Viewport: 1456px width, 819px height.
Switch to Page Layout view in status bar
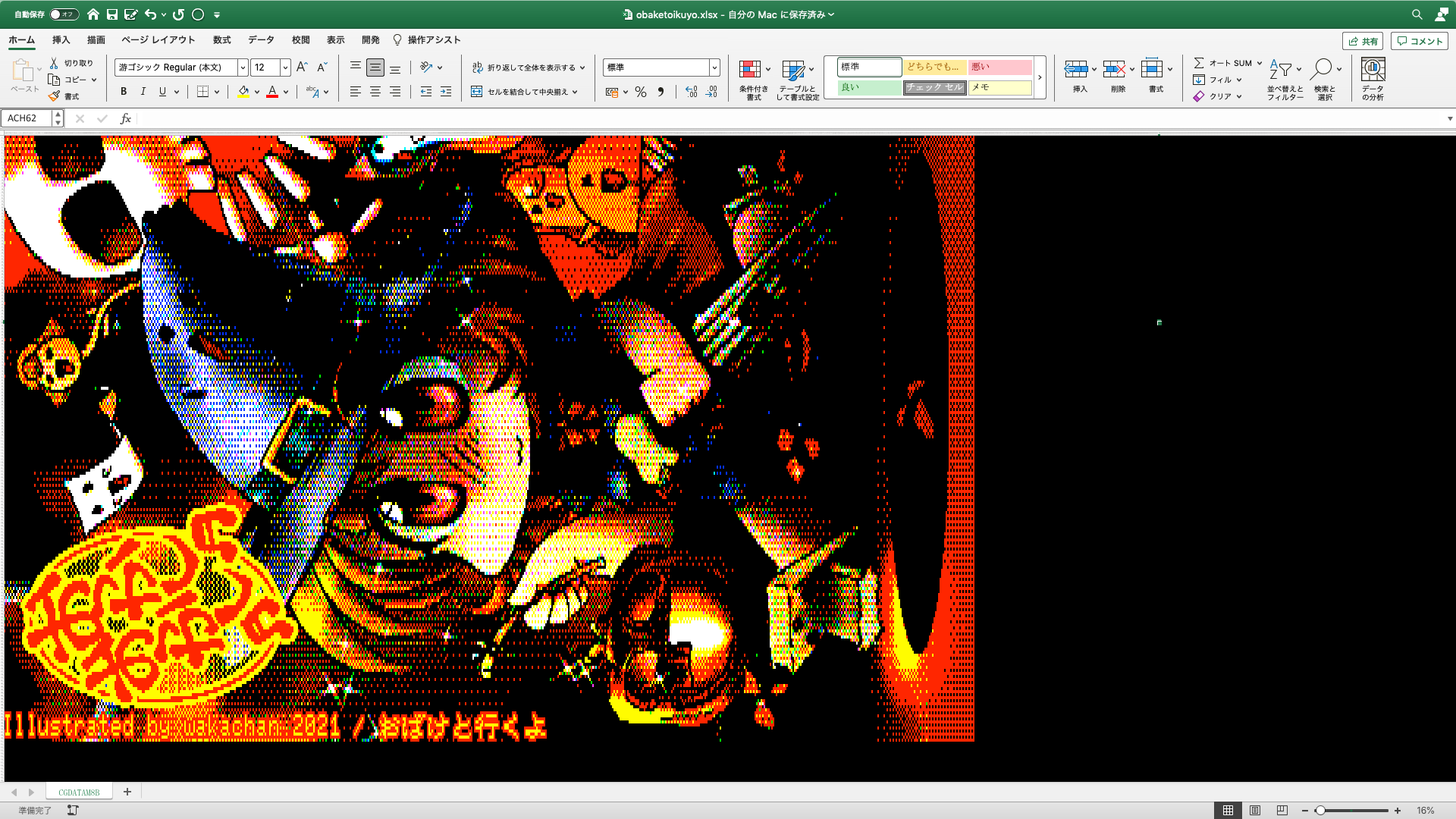click(1255, 811)
